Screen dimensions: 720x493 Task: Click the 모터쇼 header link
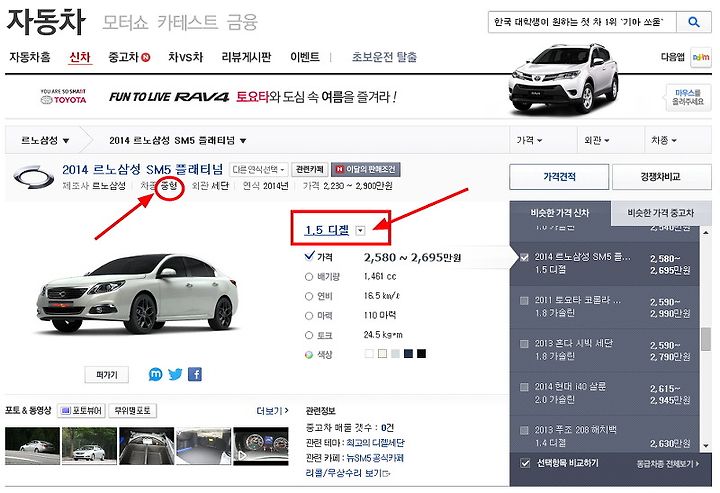point(125,22)
